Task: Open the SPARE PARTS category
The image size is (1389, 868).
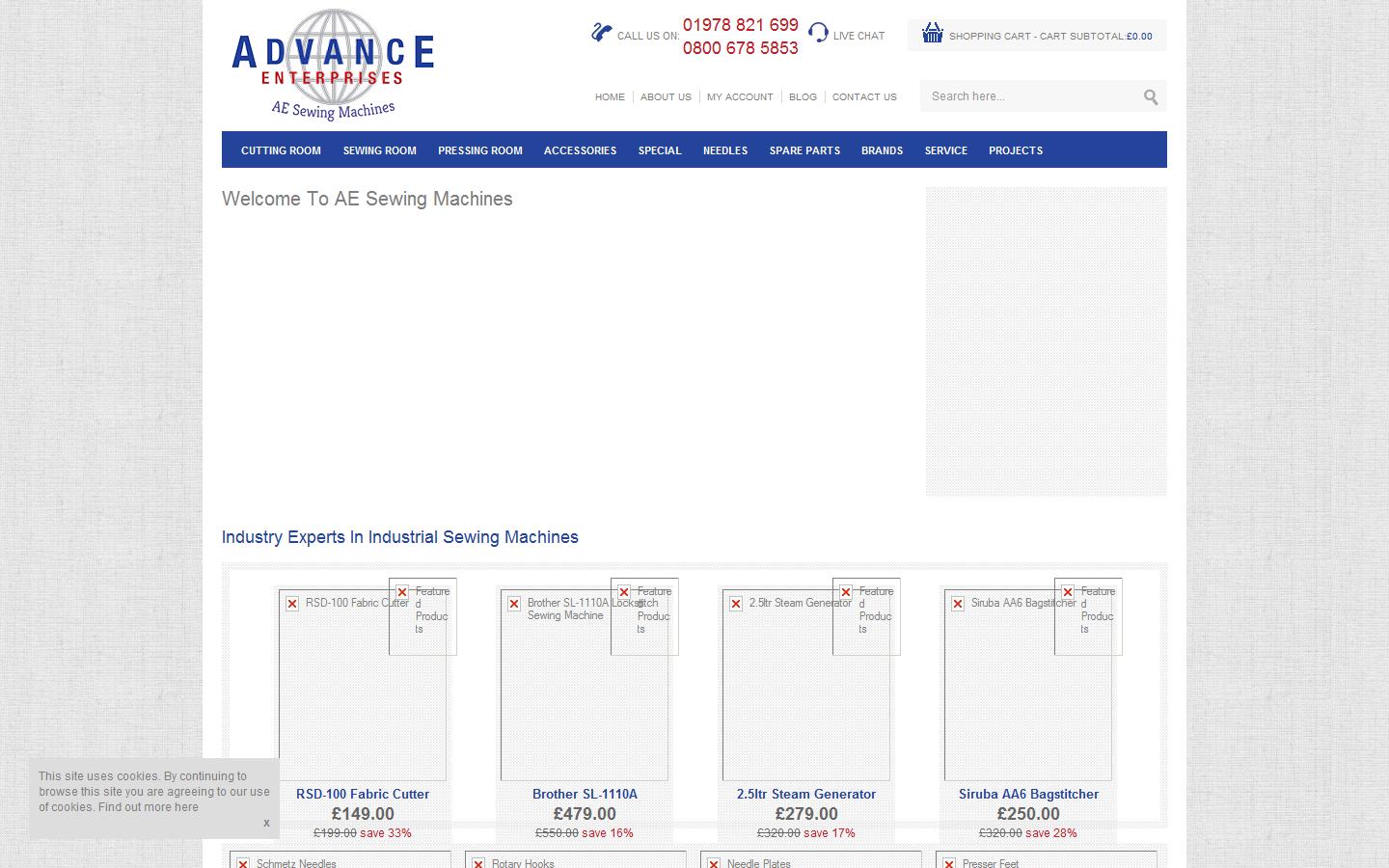Action: coord(804,150)
